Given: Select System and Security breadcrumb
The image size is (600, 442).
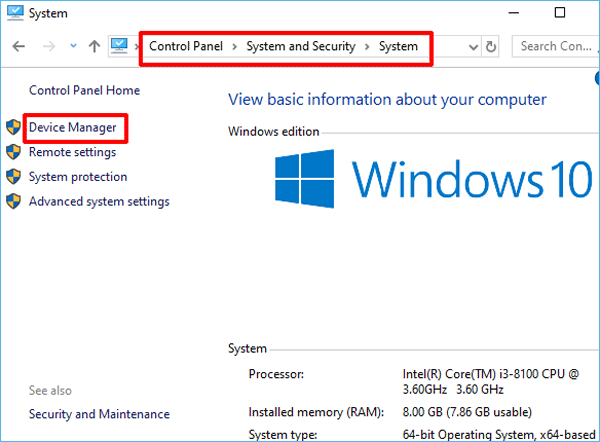Looking at the screenshot, I should click(x=301, y=46).
